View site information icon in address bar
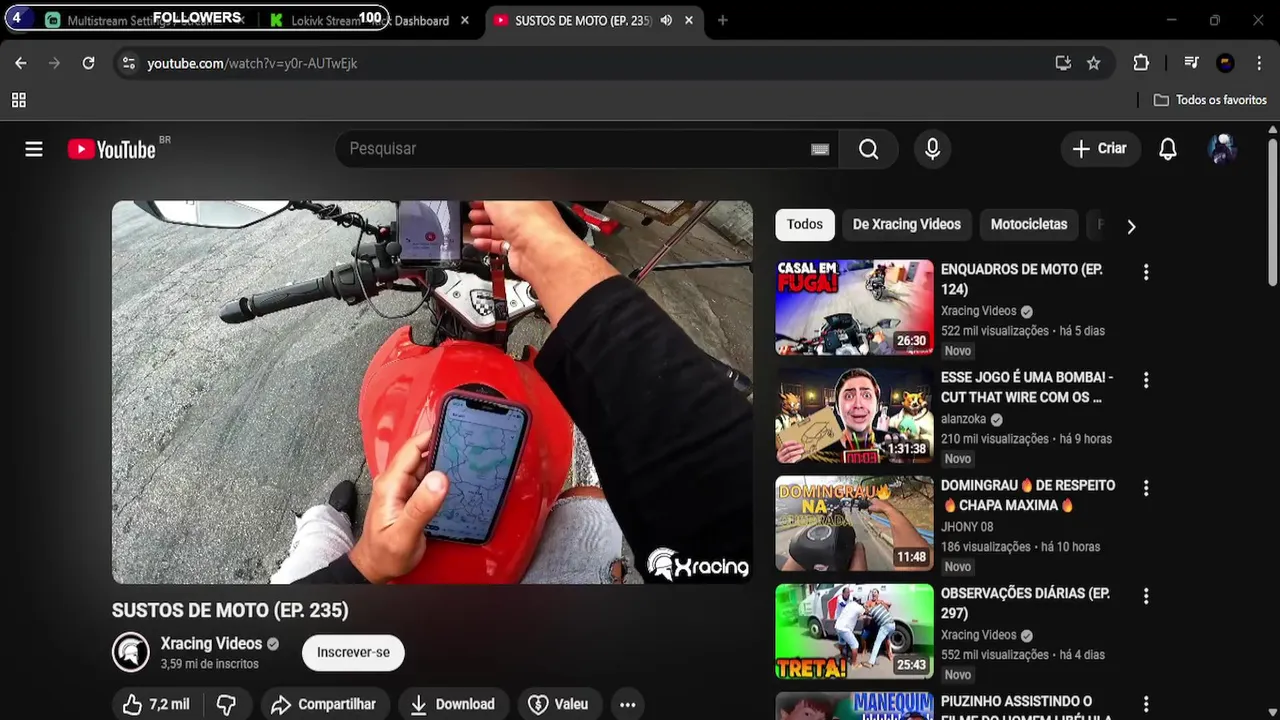 point(128,63)
